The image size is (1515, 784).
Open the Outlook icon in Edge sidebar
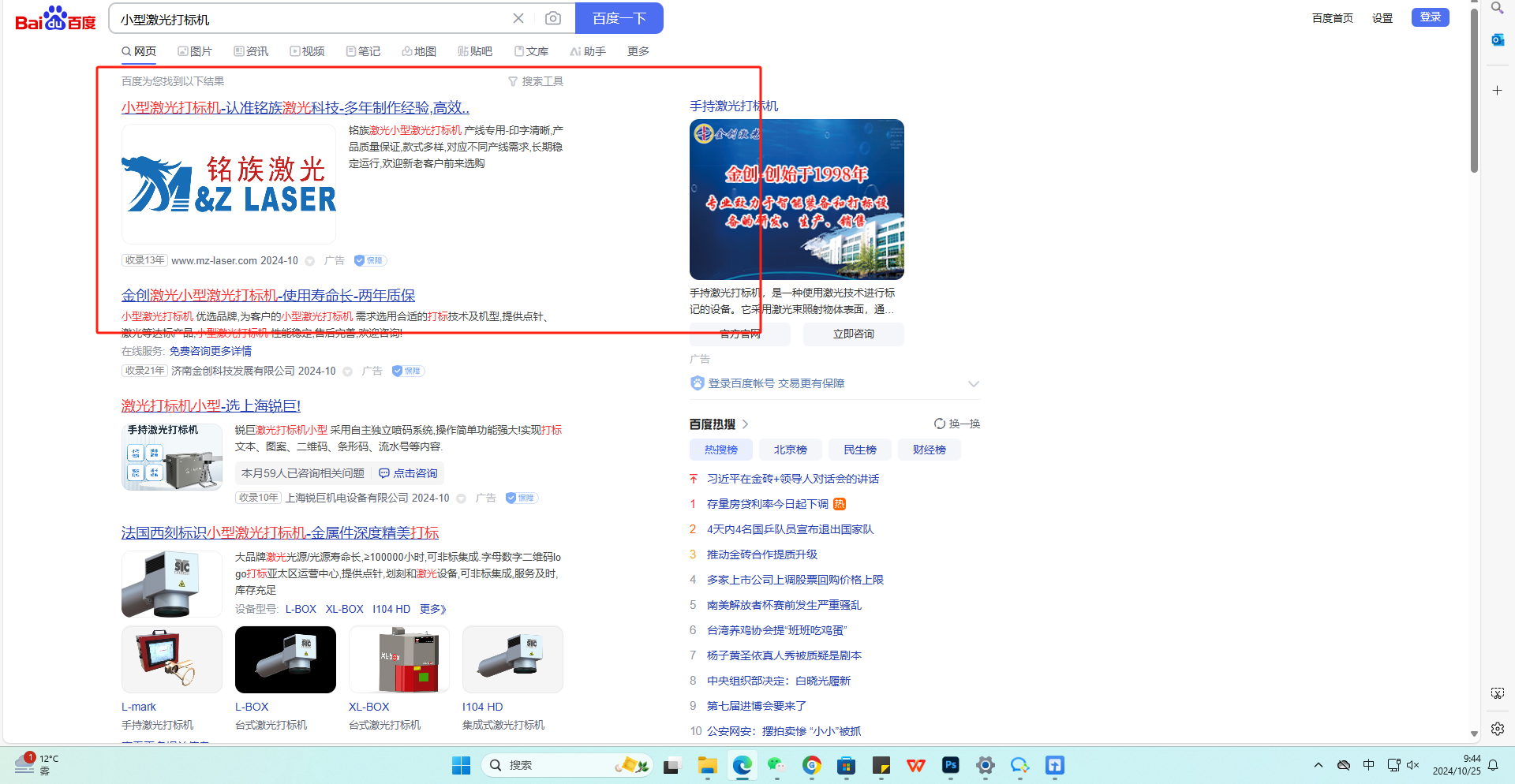pos(1497,39)
